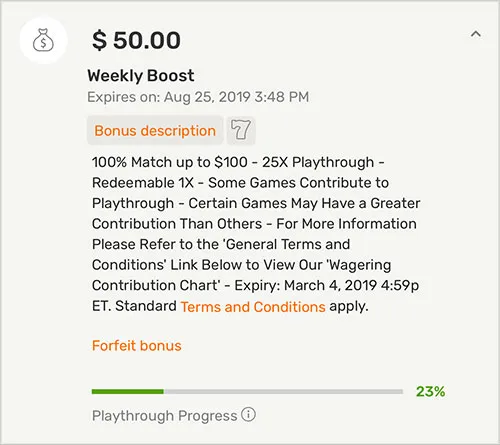Click the Expires on date text

coord(198,97)
